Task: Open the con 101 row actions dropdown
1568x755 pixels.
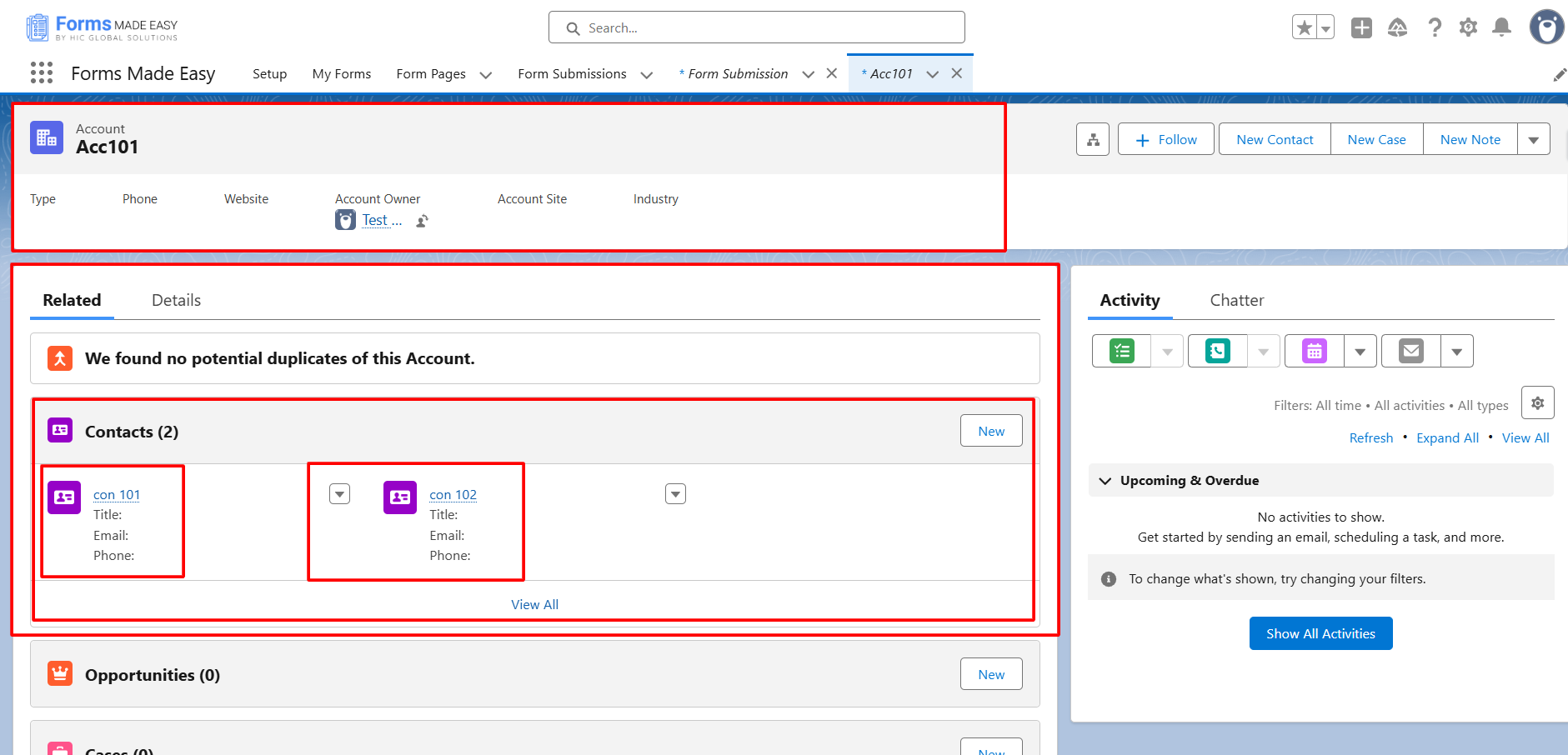Action: coord(339,494)
